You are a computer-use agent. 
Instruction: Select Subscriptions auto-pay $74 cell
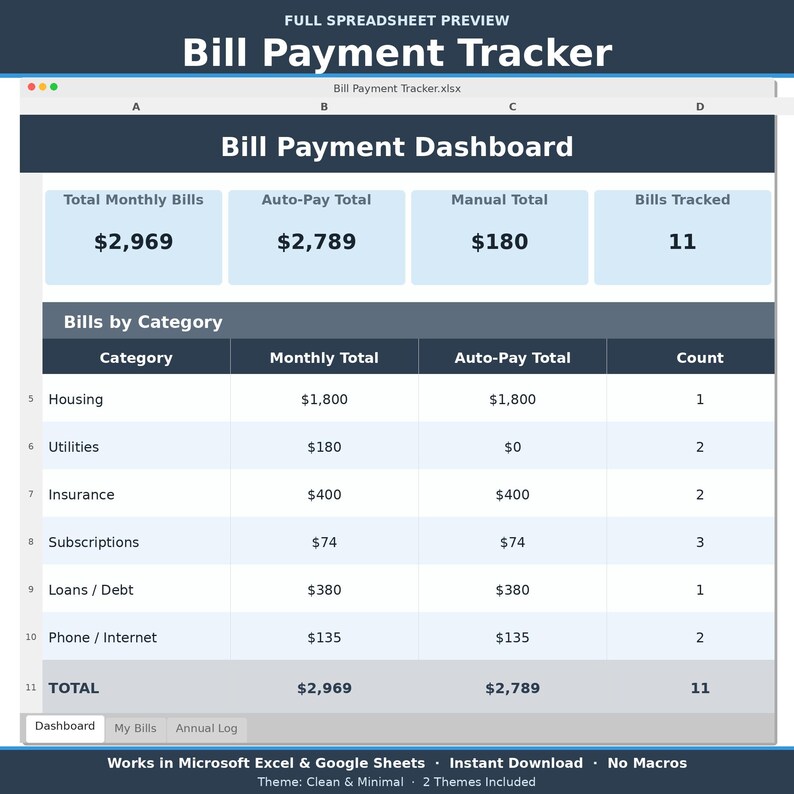tap(512, 541)
